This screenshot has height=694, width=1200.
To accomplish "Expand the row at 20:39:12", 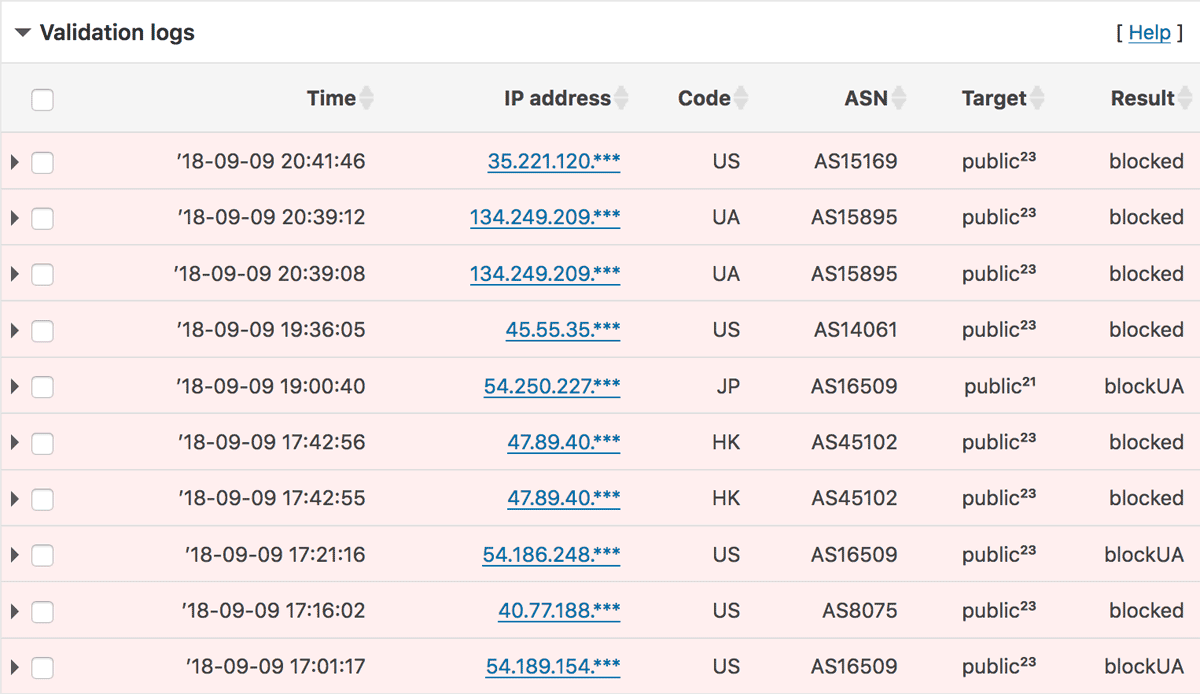I will pyautogui.click(x=14, y=218).
